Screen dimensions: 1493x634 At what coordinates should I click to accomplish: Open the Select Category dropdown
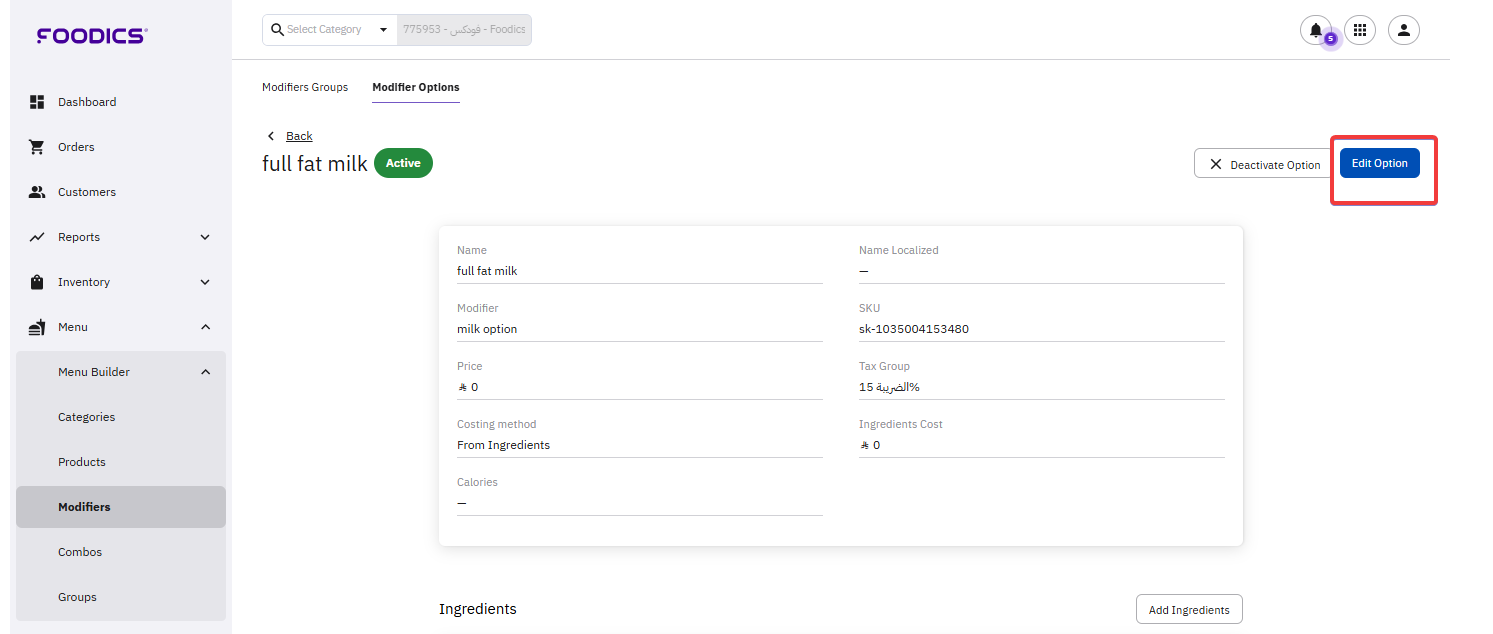tap(330, 30)
